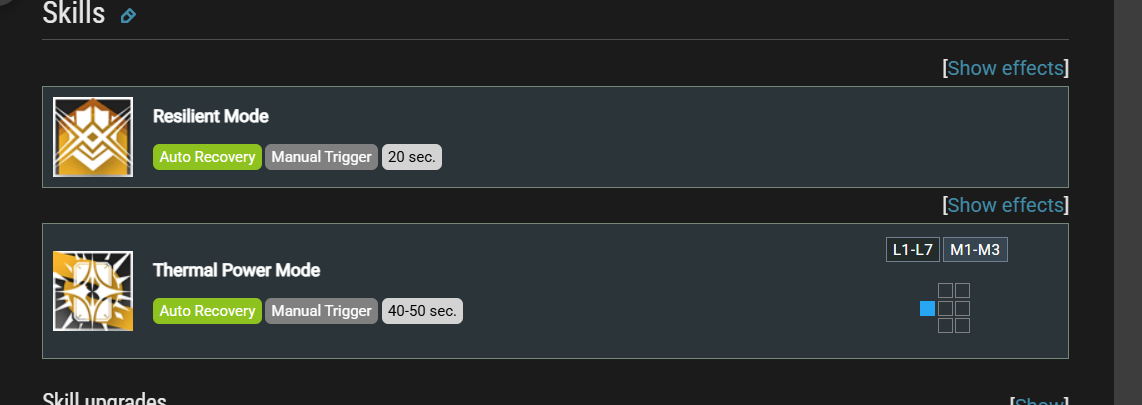Select bottom-right empty square in level grid
Viewport: 1142px width, 405px height.
[962, 326]
